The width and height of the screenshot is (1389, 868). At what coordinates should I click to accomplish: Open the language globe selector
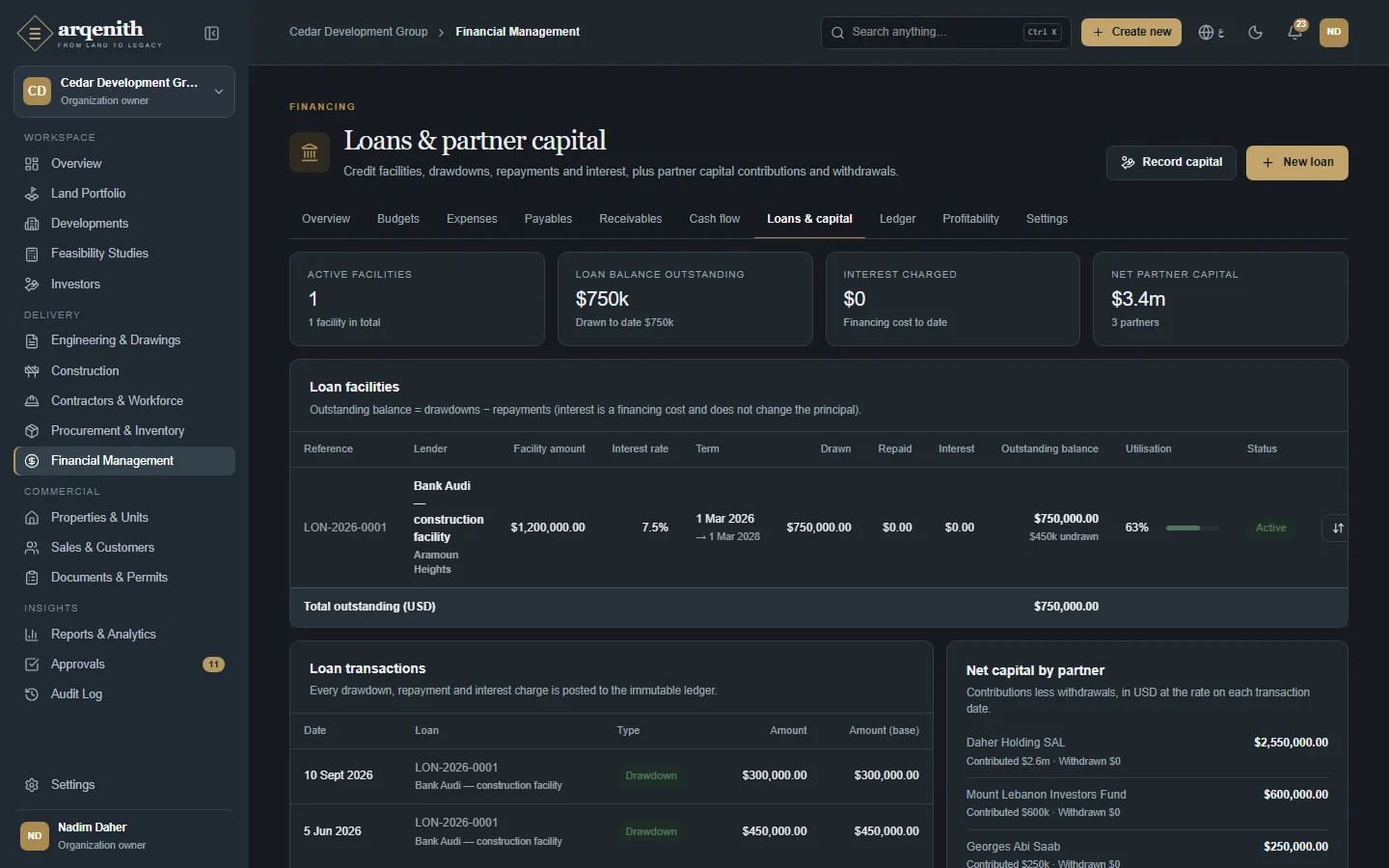click(x=1212, y=32)
